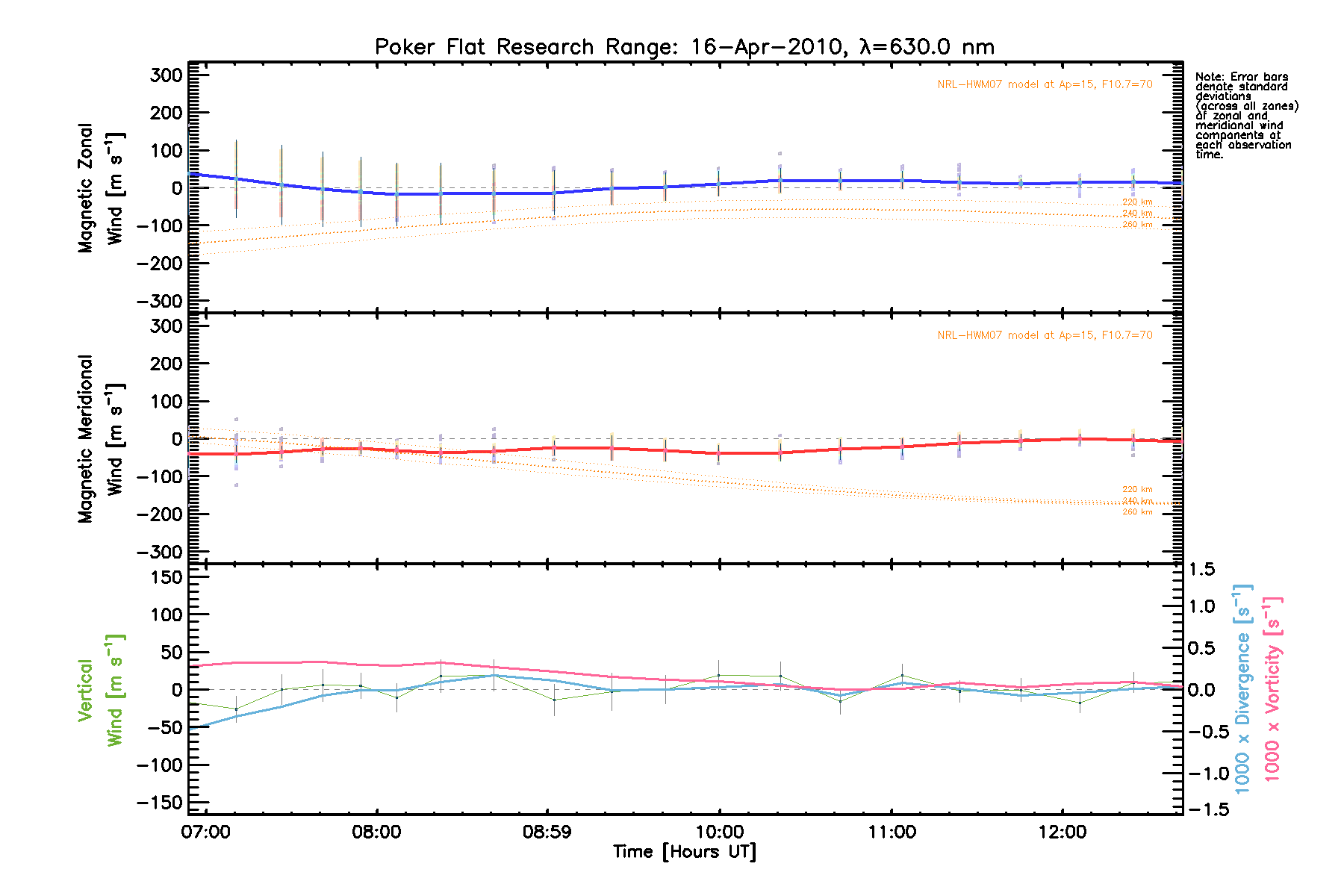The width and height of the screenshot is (1344, 896).
Task: Click the error bars note text
Action: [1245, 116]
